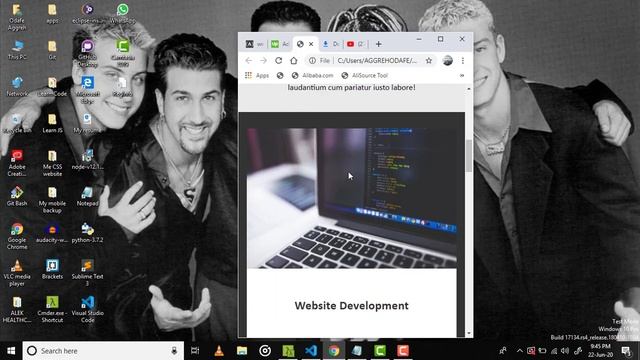This screenshot has width=640, height=360.
Task: Select the This PC desktop icon
Action: (x=17, y=50)
